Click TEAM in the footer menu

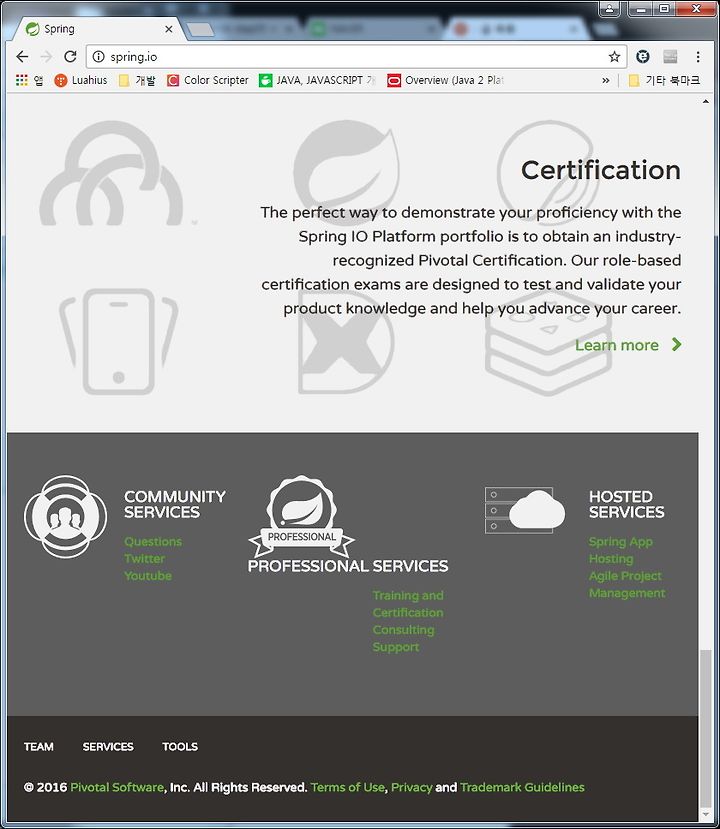coord(39,747)
